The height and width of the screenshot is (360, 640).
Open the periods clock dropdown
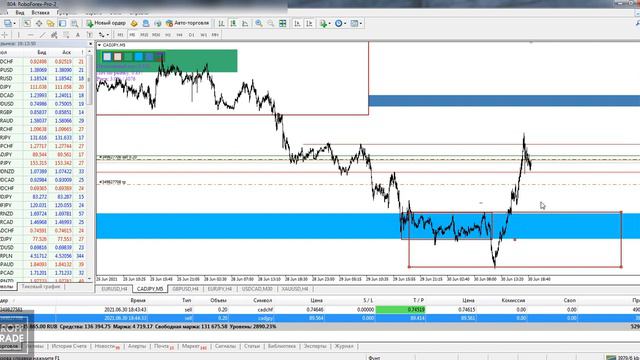(345, 24)
